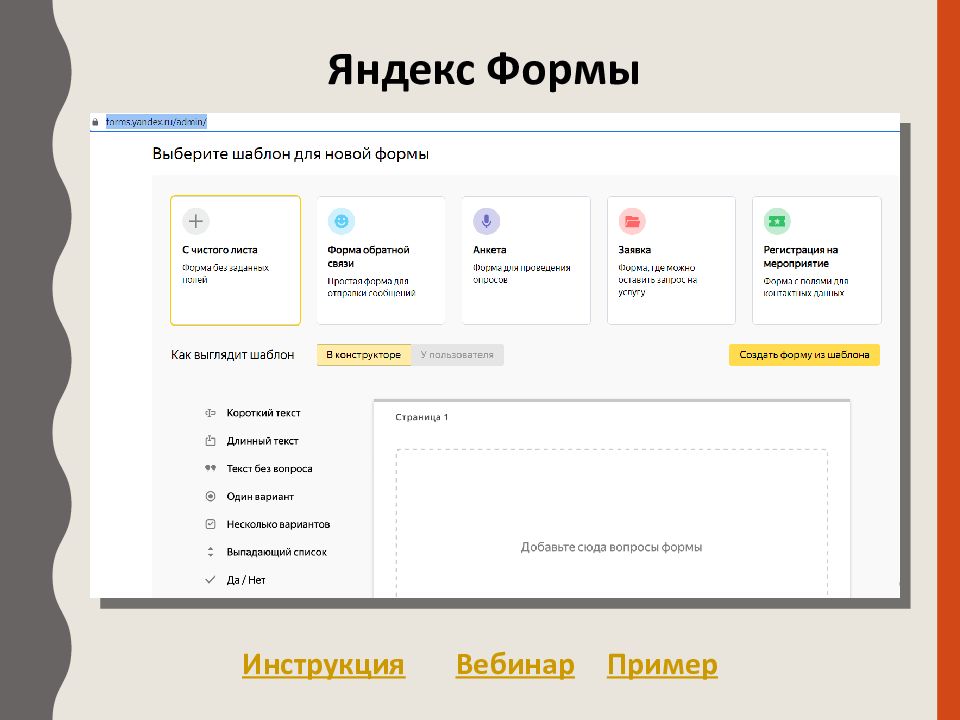
Task: Click the Добавьте сюда вопросы формы drop area
Action: pyautogui.click(x=612, y=523)
